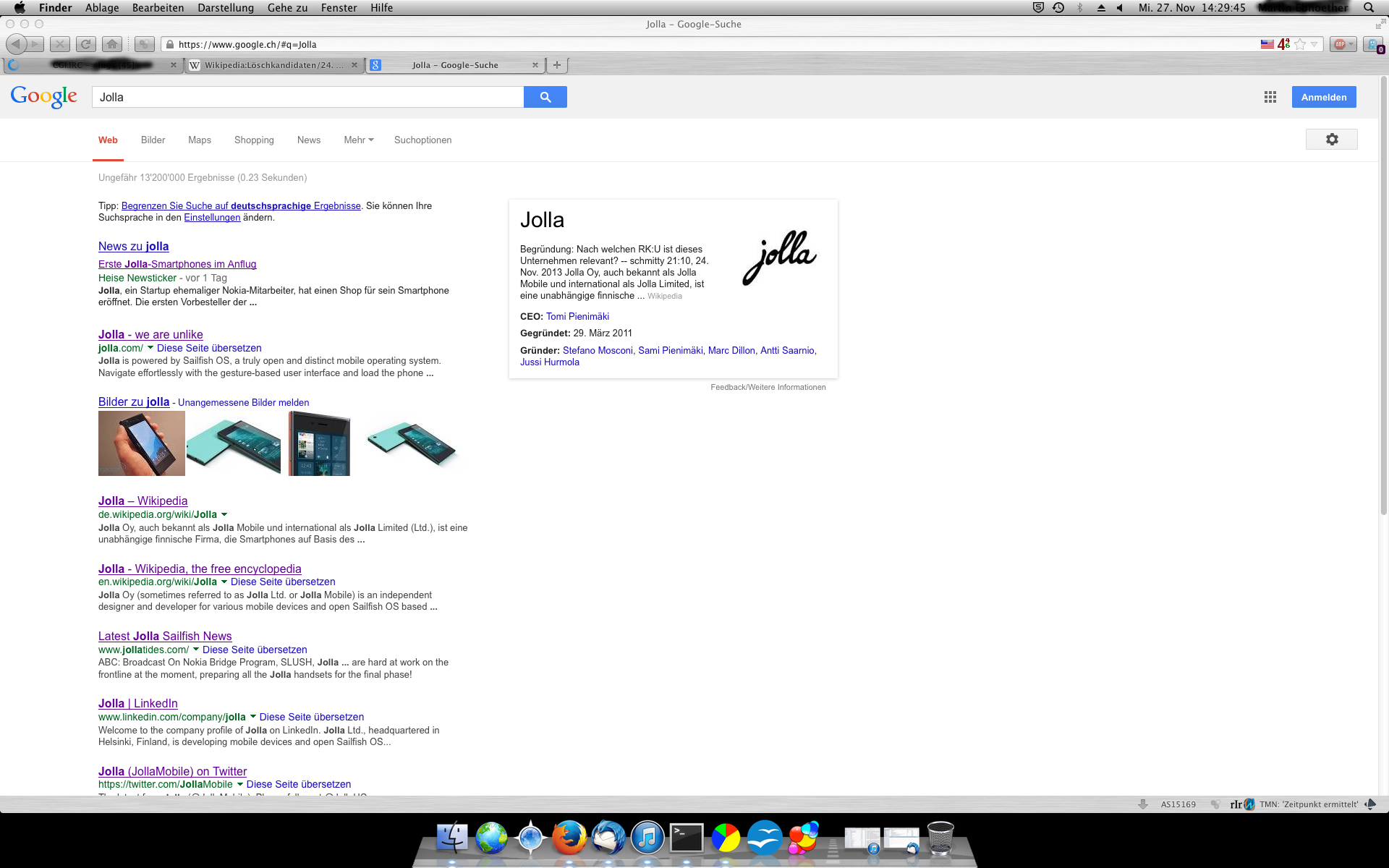Open dropdown arrow beside de.wikipedia.org/wiki/Jolla
The width and height of the screenshot is (1389, 868).
click(224, 515)
